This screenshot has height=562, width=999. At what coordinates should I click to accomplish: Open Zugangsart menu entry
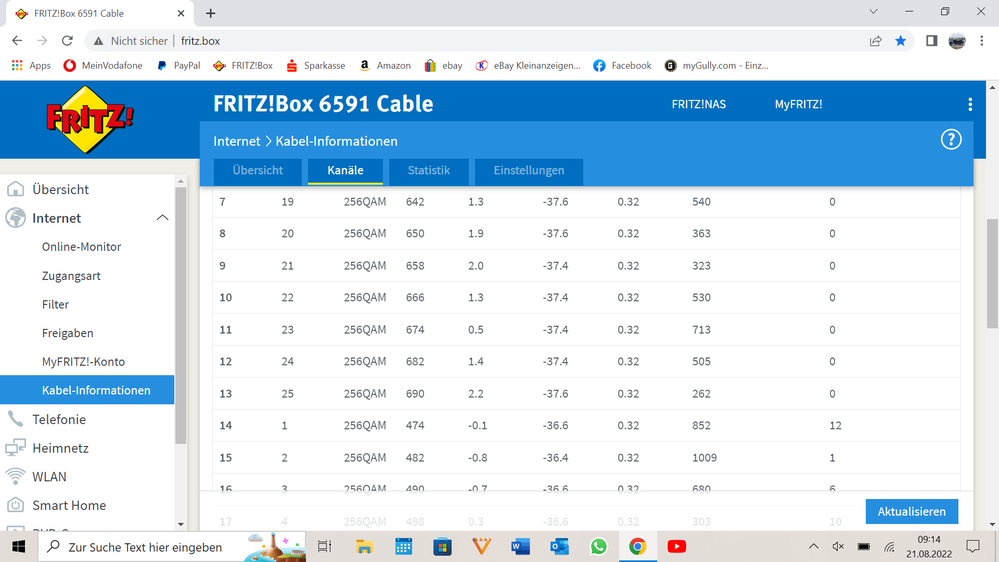[x=71, y=276]
